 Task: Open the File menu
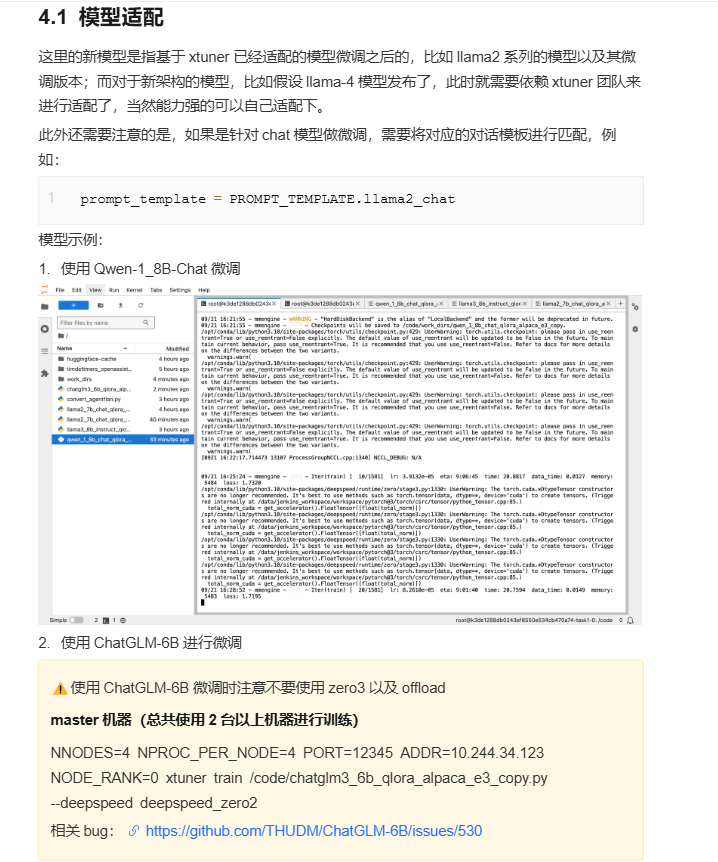click(60, 290)
